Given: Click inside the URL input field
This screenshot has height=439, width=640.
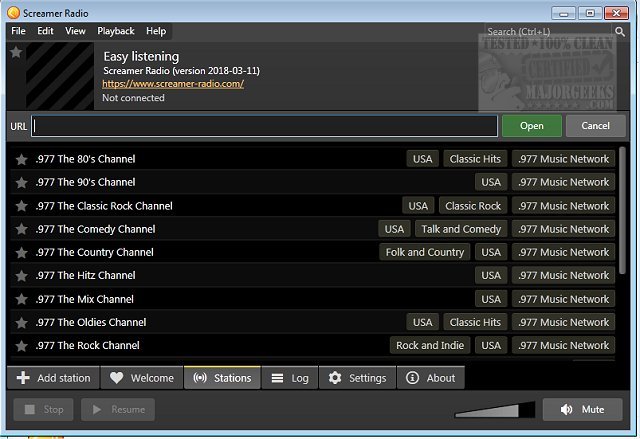Looking at the screenshot, I should tap(264, 126).
